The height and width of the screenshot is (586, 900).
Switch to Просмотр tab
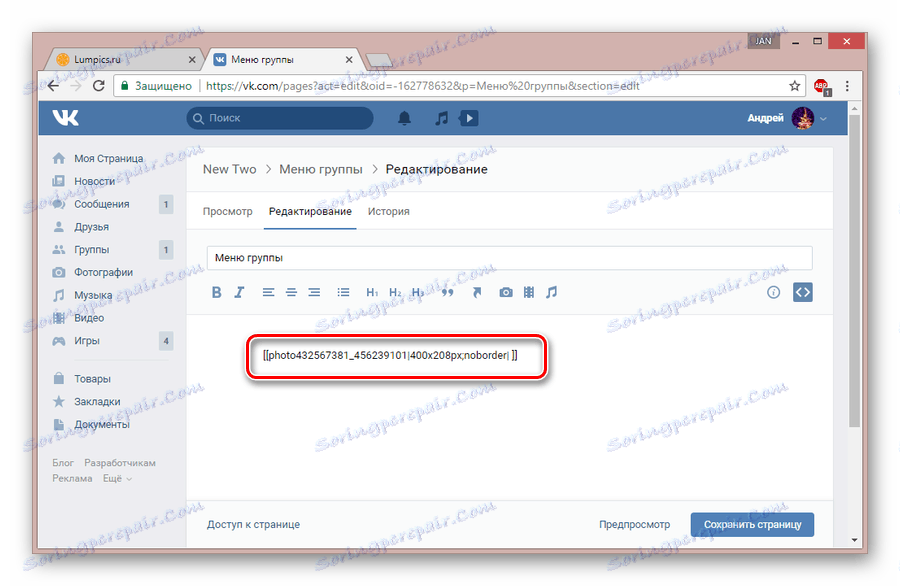click(x=227, y=211)
